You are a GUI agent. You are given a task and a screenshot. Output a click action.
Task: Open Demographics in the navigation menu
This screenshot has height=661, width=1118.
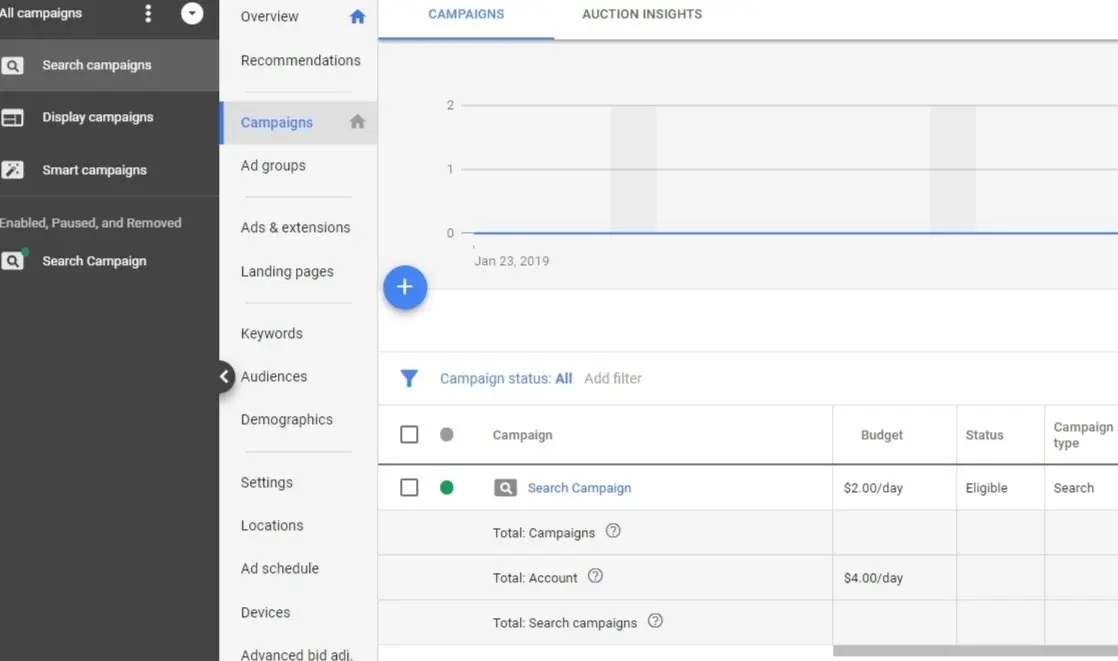(x=287, y=420)
